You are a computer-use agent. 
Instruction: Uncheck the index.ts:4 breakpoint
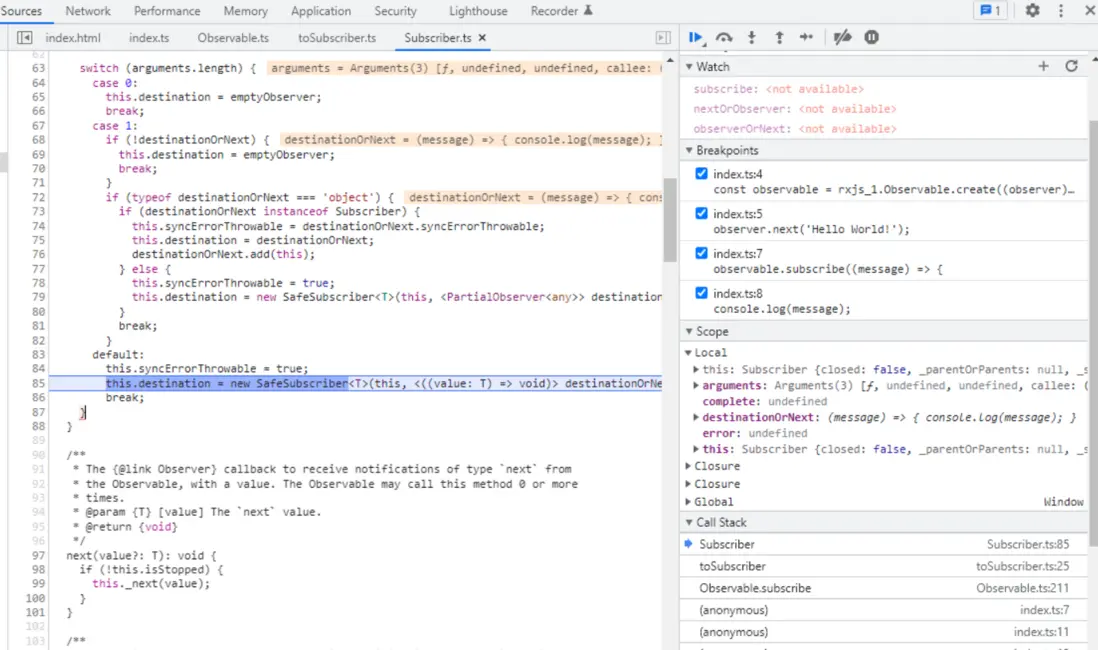701,174
